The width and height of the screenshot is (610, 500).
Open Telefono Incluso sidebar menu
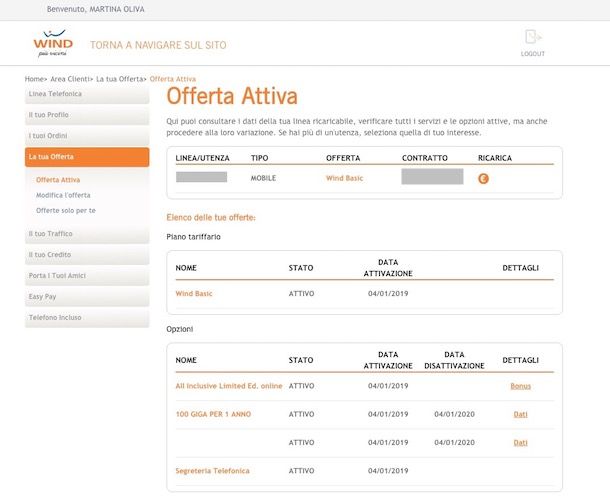pyautogui.click(x=87, y=318)
